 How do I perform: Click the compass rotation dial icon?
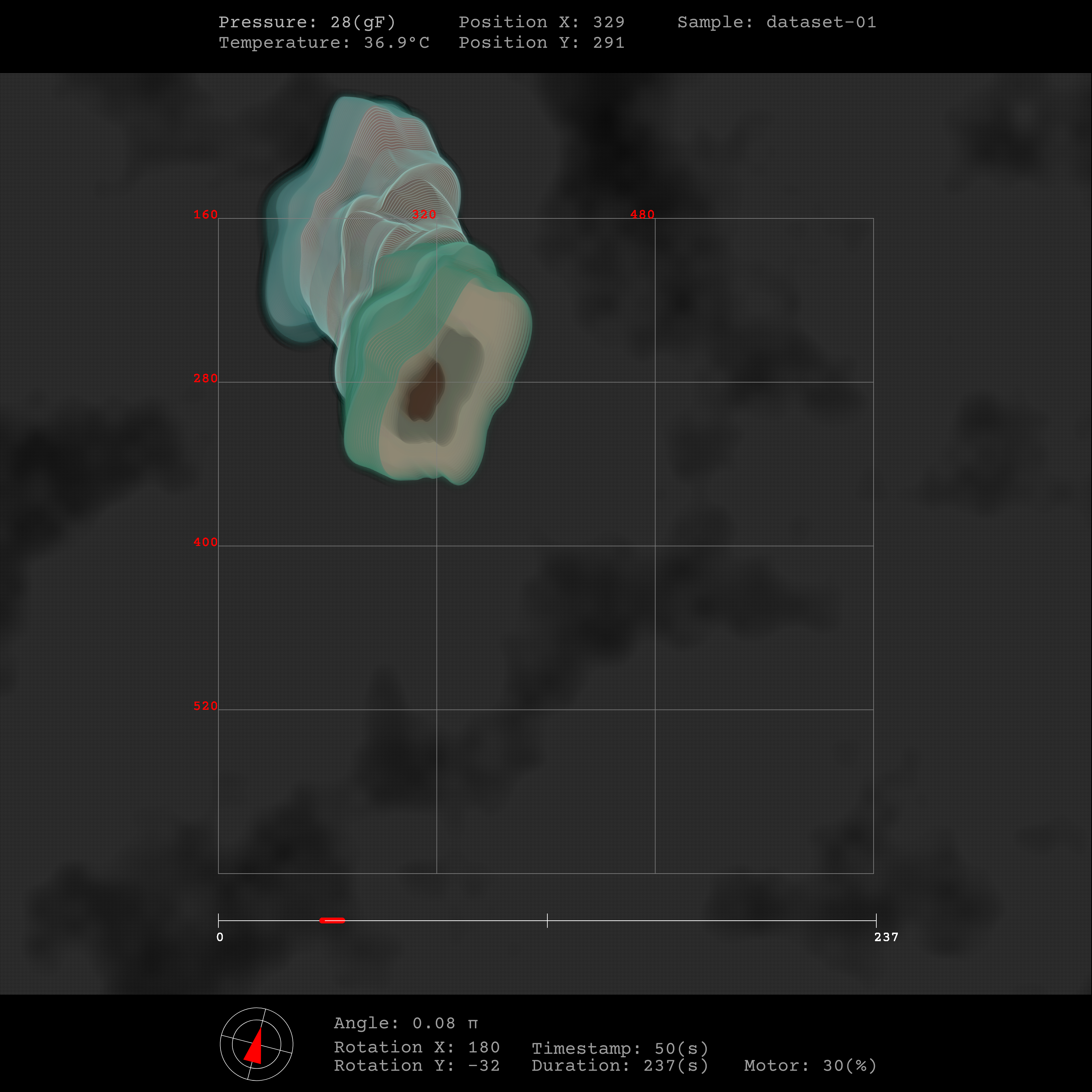[x=256, y=1044]
